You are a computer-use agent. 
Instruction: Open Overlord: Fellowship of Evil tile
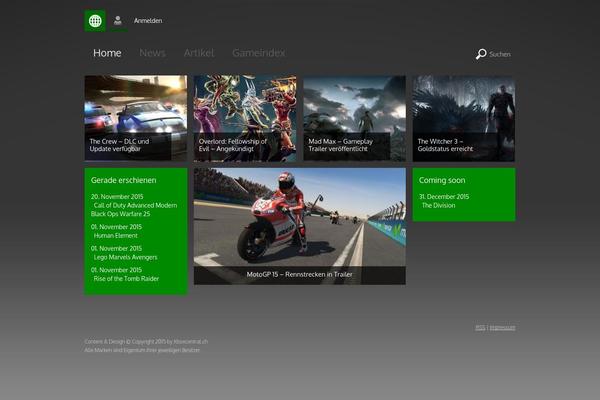tap(245, 118)
